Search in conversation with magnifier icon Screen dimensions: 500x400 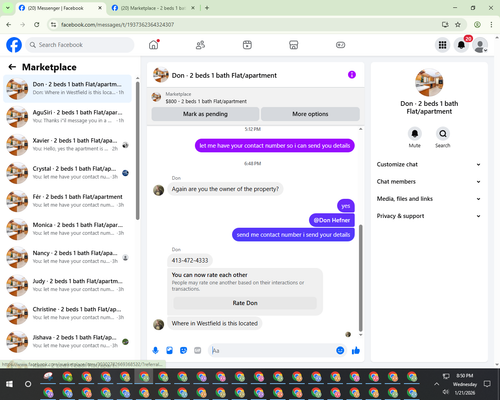[443, 134]
